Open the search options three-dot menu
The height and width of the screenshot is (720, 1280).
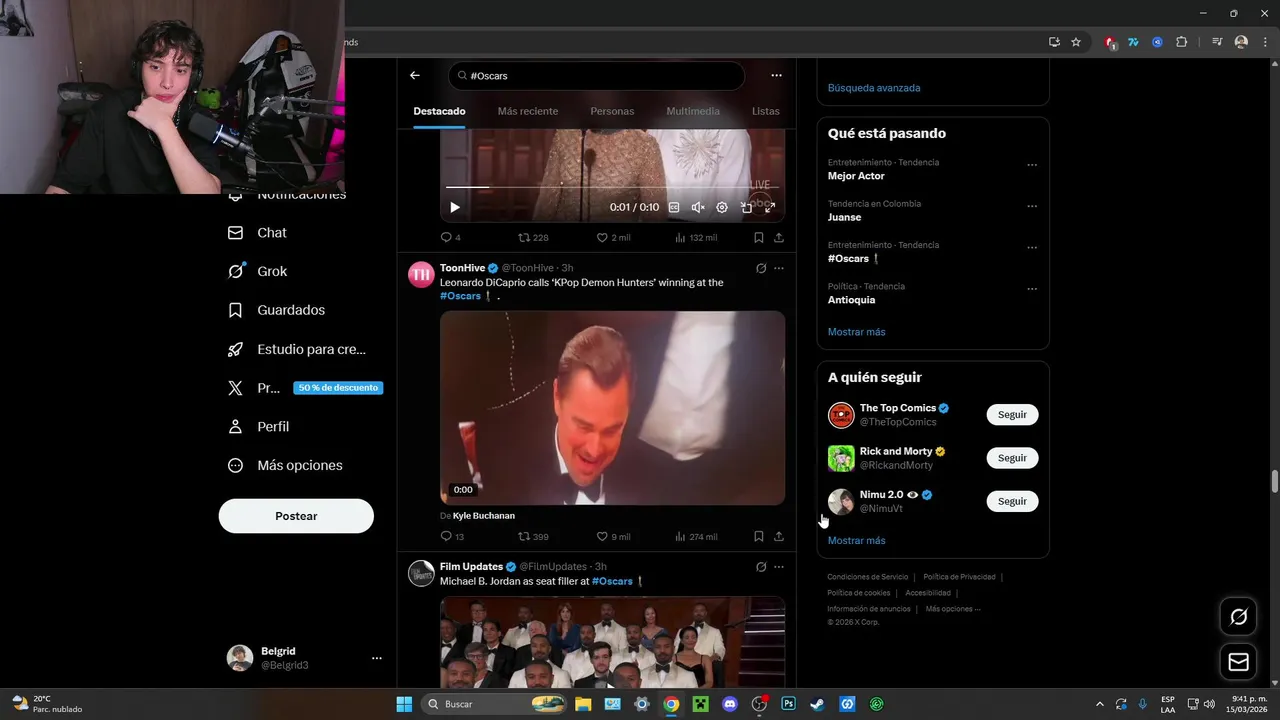(776, 75)
